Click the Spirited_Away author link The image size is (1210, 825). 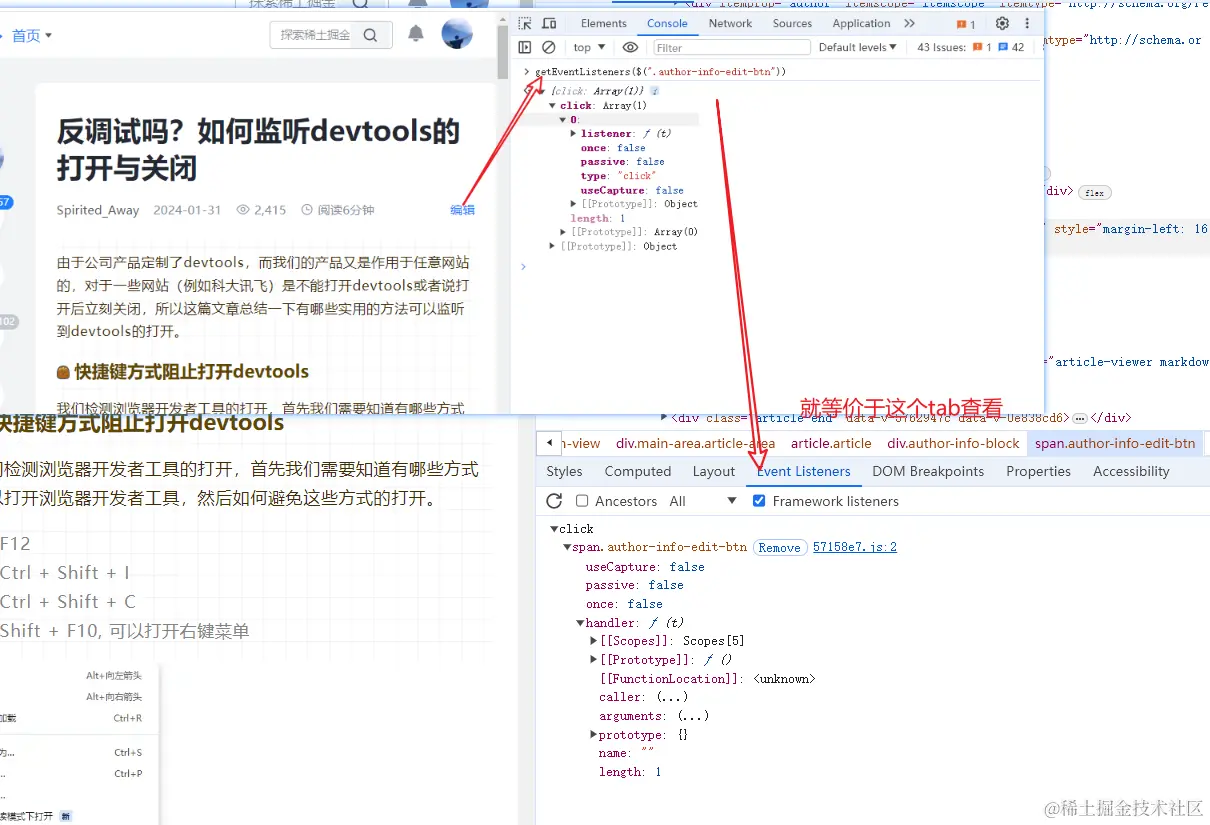pos(98,210)
